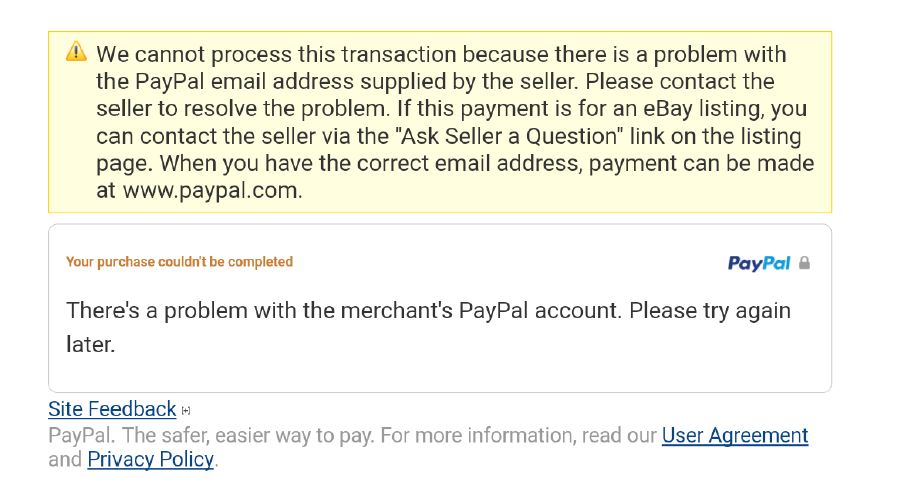Click the gray padlock security icon
The height and width of the screenshot is (502, 902).
(x=804, y=263)
